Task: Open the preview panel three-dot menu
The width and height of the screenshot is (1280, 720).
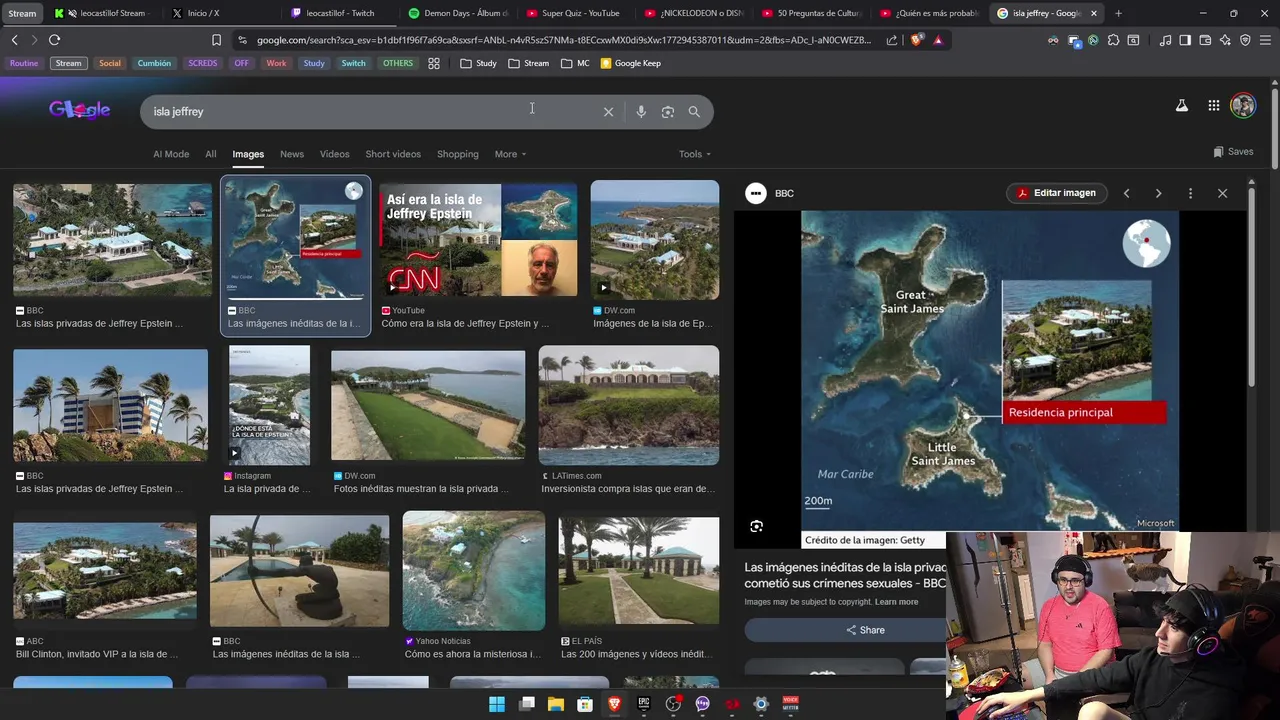Action: 1190,193
